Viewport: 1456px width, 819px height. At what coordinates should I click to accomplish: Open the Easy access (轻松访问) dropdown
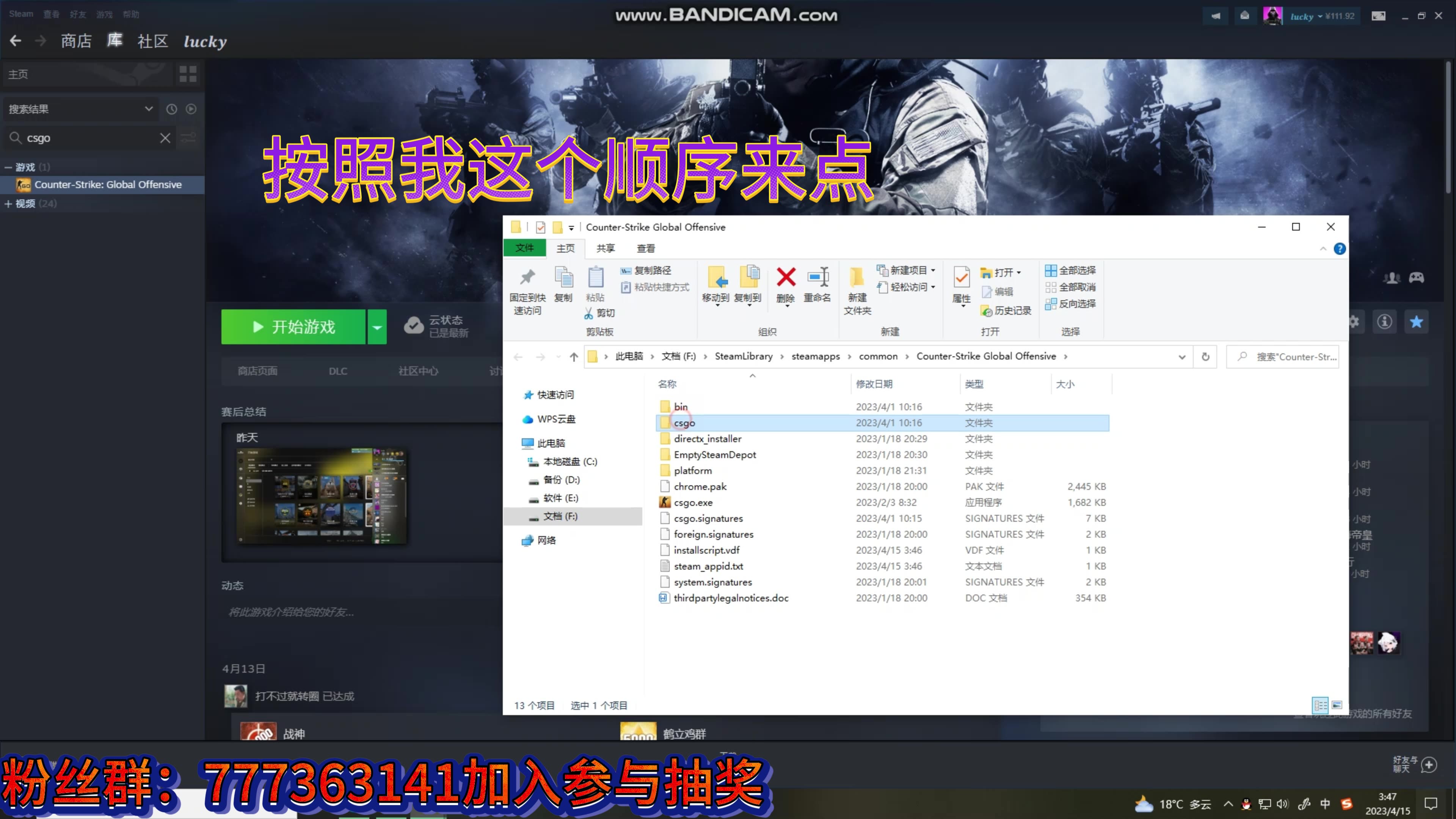907,287
